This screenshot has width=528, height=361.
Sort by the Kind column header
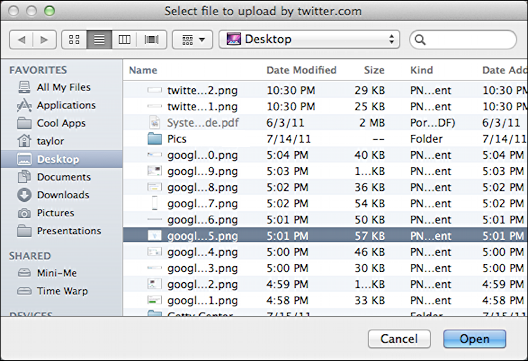[421, 70]
